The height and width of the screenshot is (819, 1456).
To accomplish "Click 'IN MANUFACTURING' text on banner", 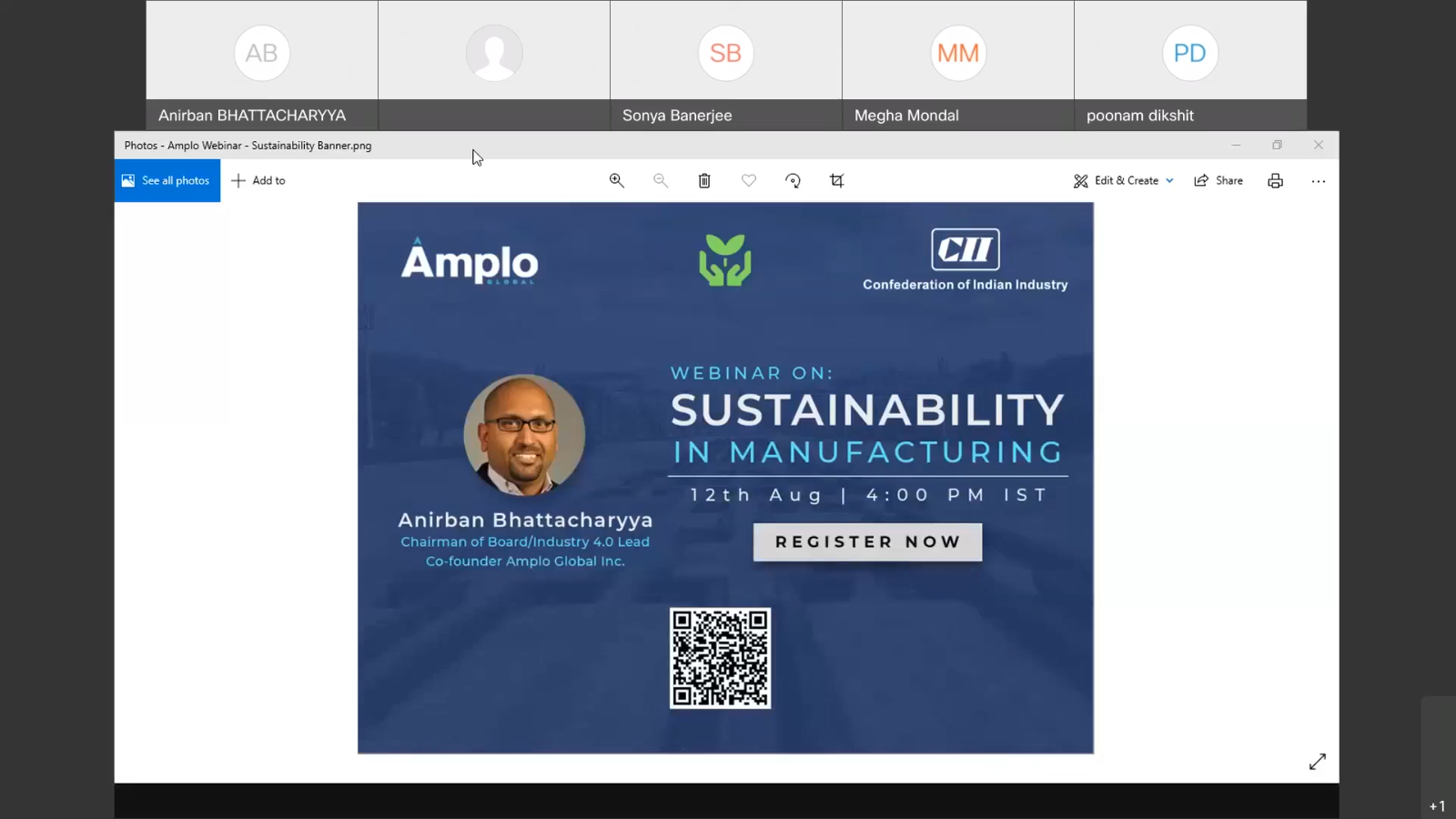I will (x=868, y=452).
